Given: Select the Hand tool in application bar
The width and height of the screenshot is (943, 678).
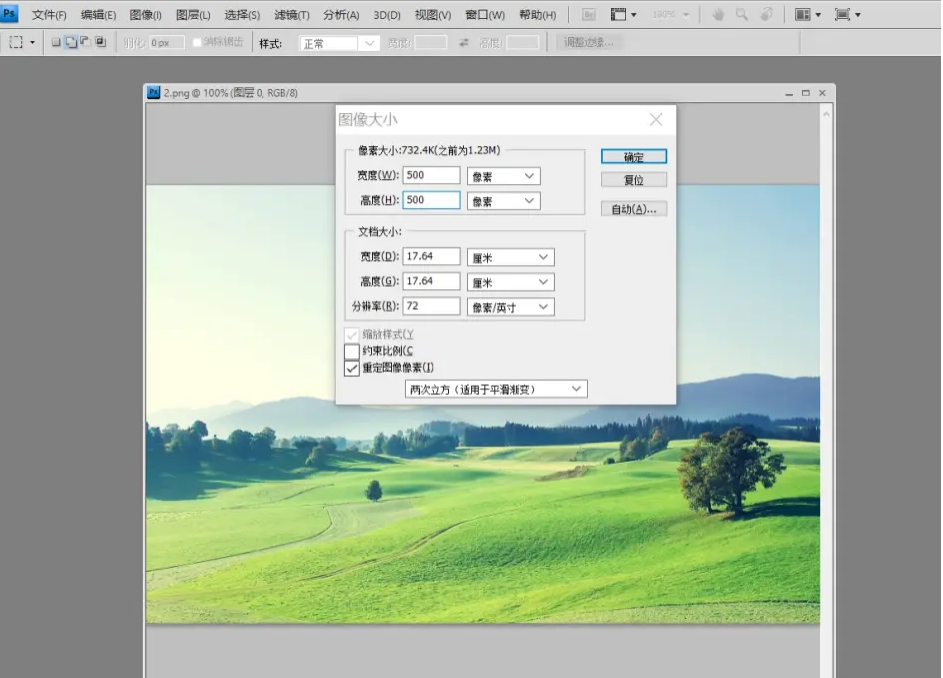Looking at the screenshot, I should pyautogui.click(x=717, y=14).
